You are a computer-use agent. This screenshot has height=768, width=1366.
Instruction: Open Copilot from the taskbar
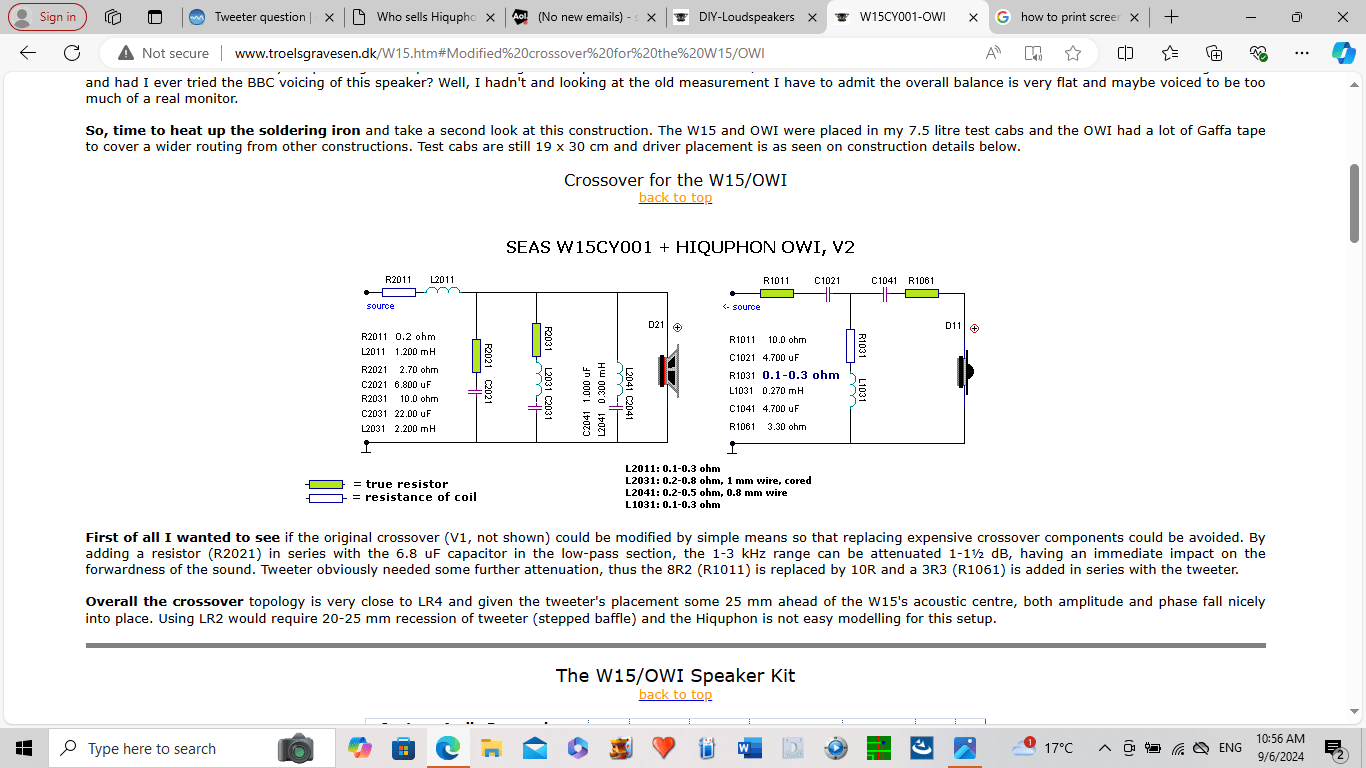click(x=359, y=748)
